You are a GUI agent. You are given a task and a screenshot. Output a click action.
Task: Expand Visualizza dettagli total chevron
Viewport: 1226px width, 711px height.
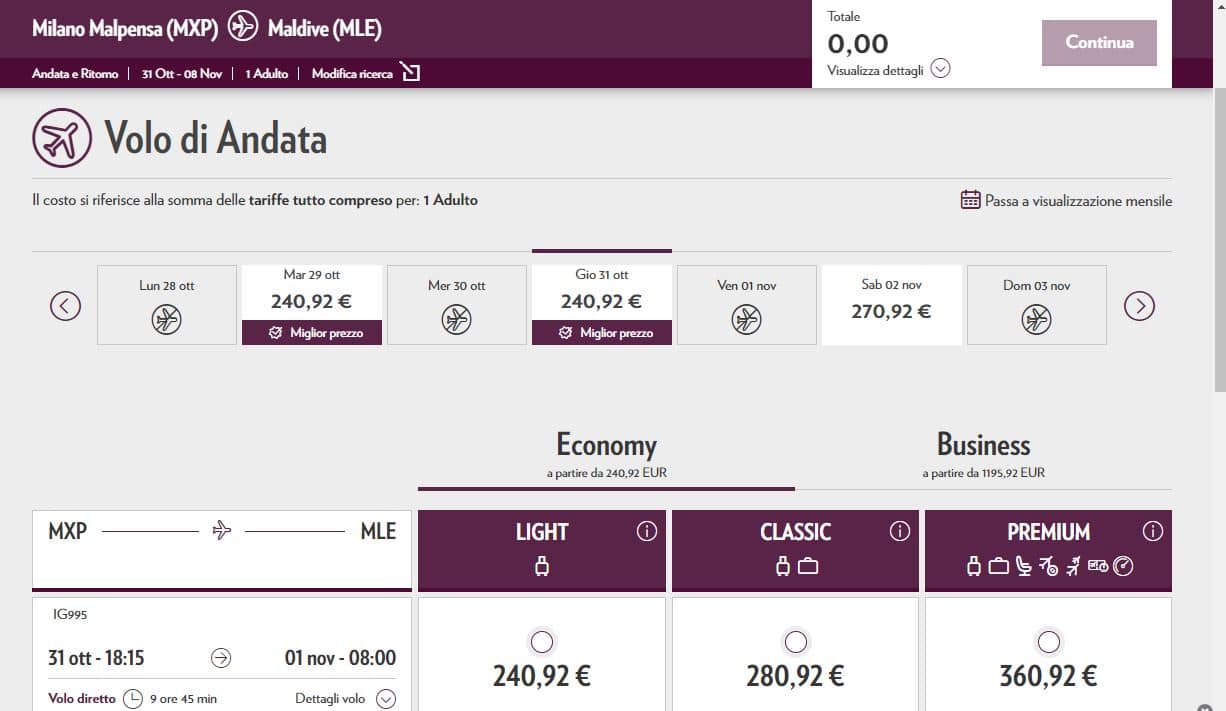tap(940, 69)
